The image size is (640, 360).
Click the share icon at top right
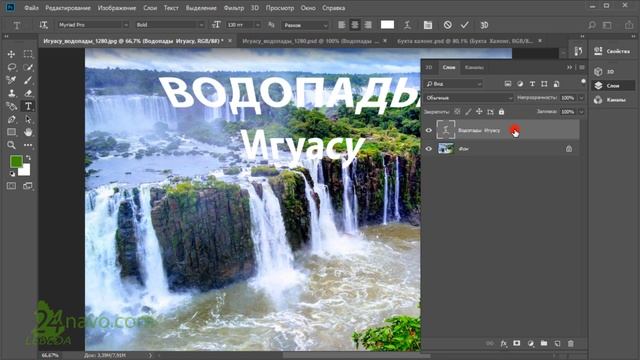tap(629, 25)
